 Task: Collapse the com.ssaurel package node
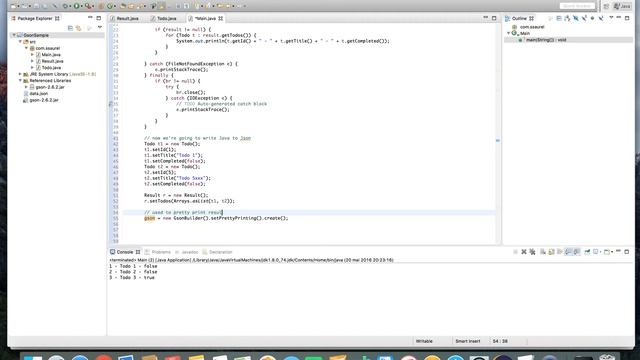click(27, 48)
